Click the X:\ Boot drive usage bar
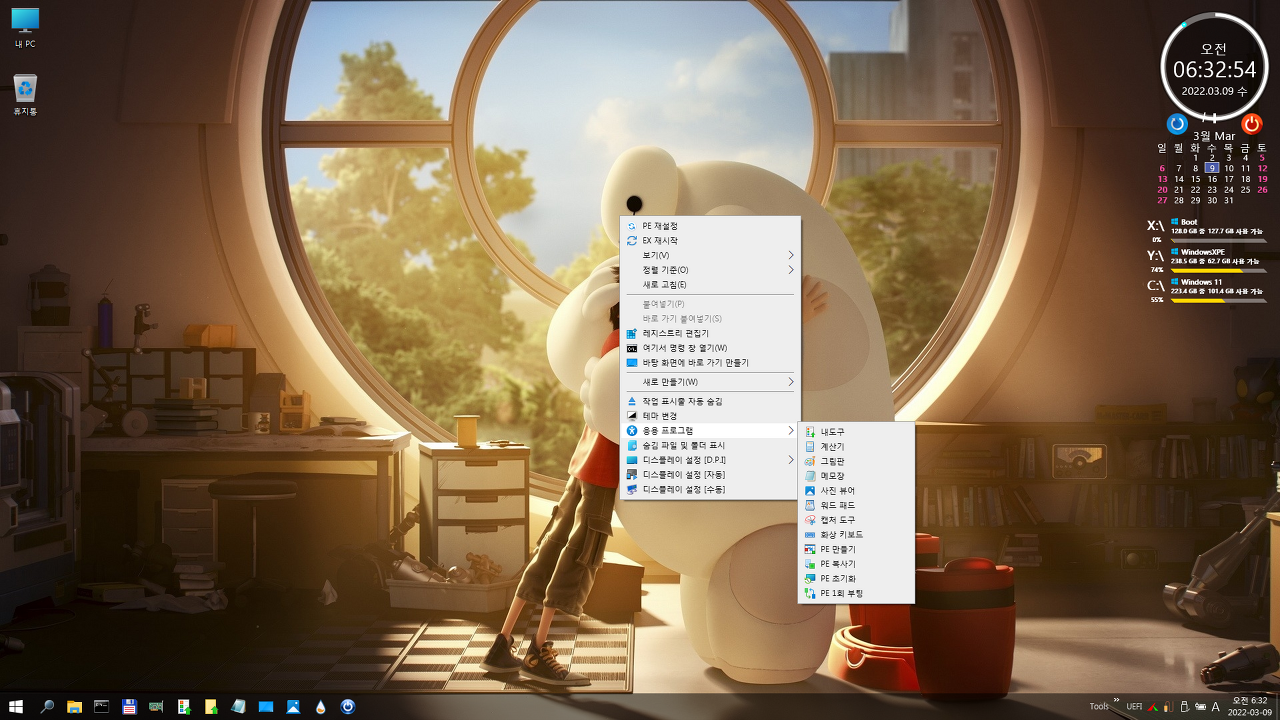The width and height of the screenshot is (1280, 720). point(1219,241)
